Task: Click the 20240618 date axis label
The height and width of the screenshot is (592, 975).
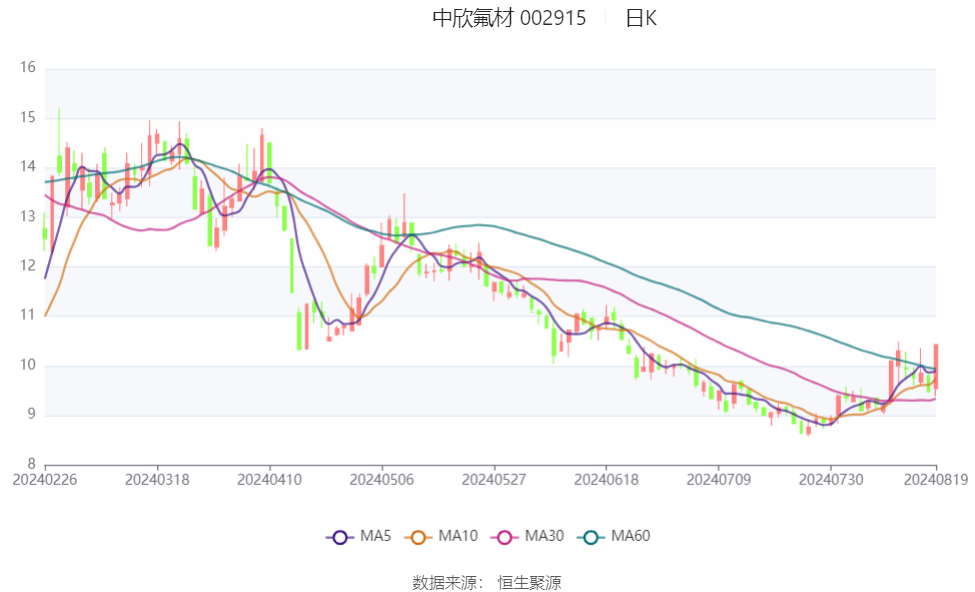Action: [606, 479]
